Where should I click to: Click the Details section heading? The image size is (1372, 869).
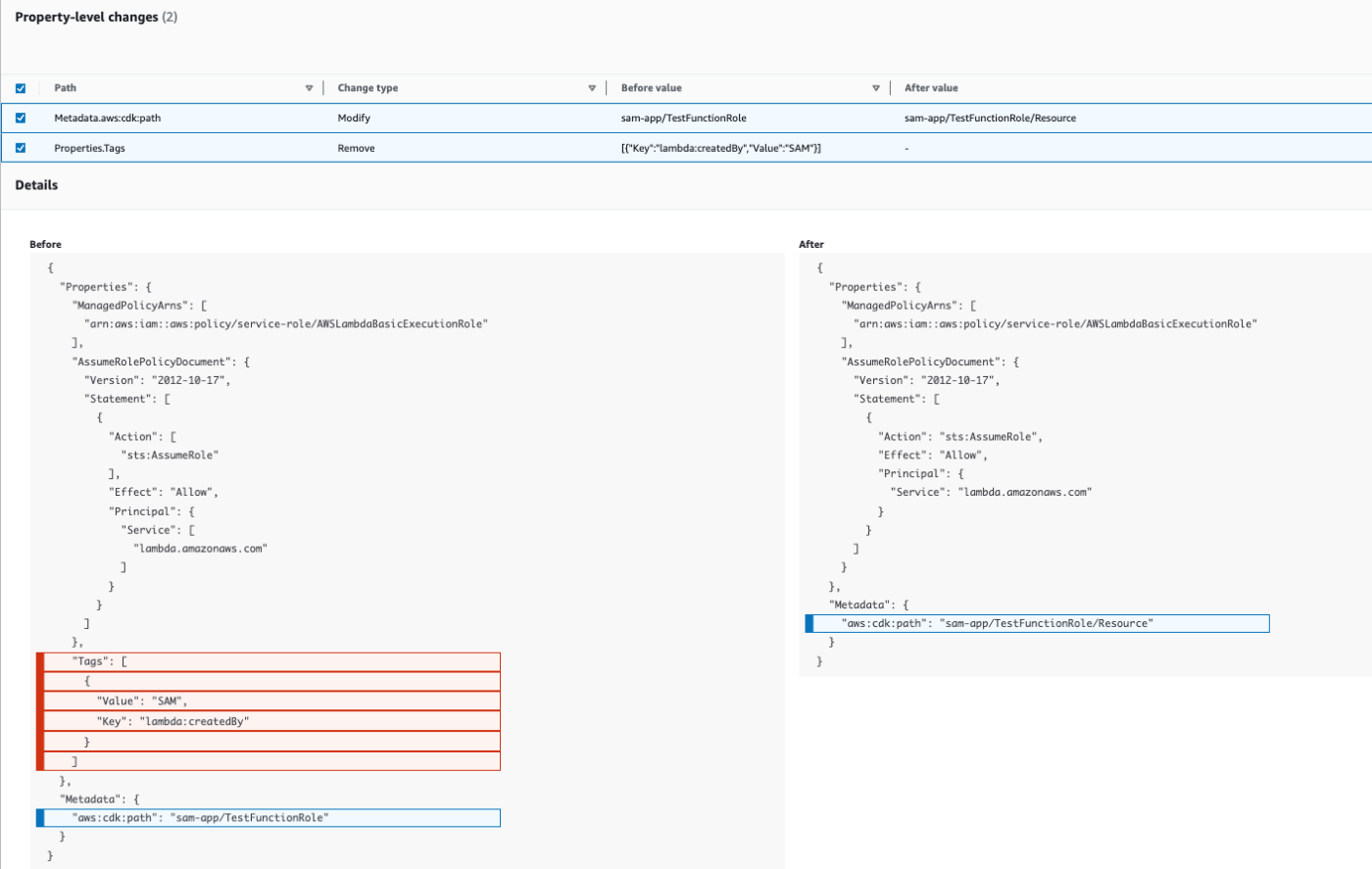click(x=36, y=185)
